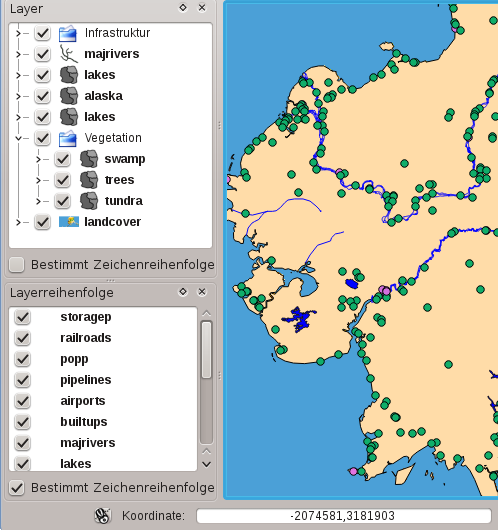The height and width of the screenshot is (530, 498).
Task: Click the Koordinate input field
Action: coord(343,516)
